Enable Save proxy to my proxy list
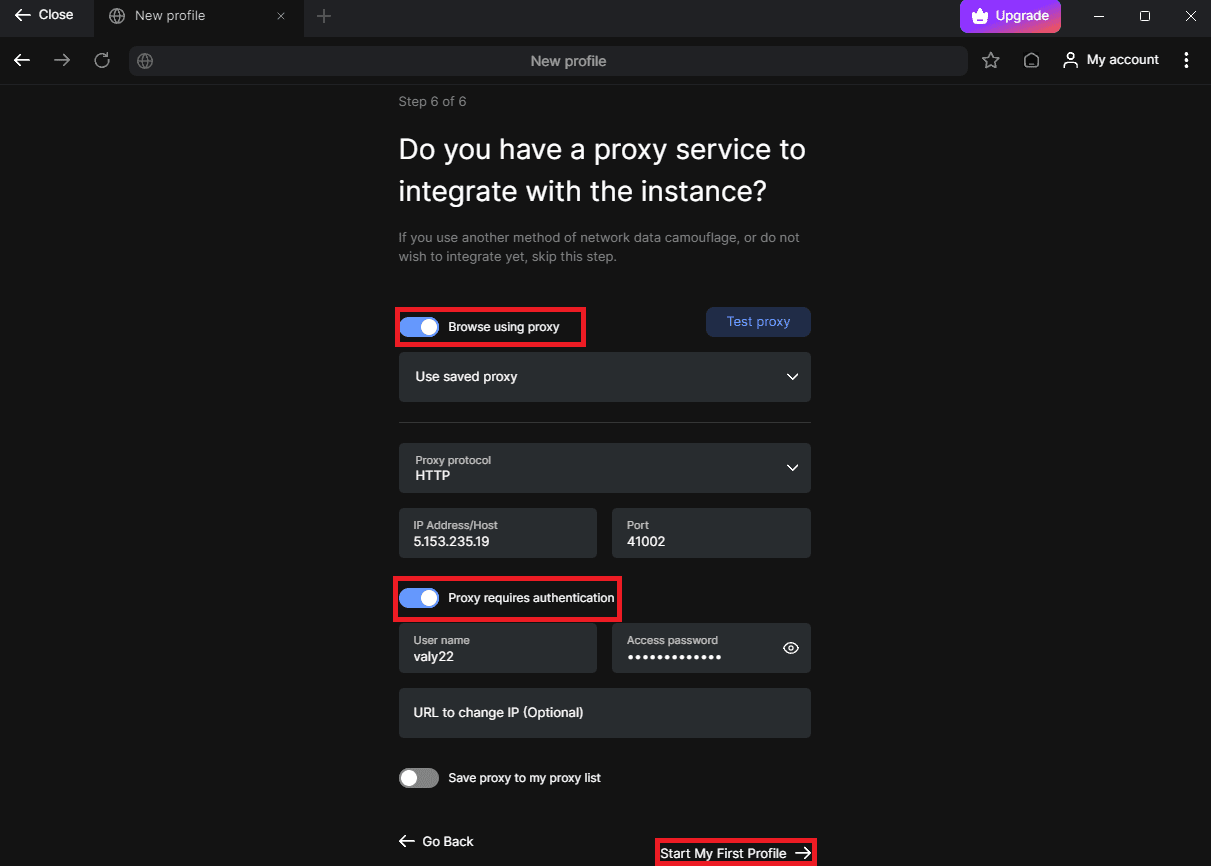This screenshot has width=1211, height=866. click(x=418, y=777)
